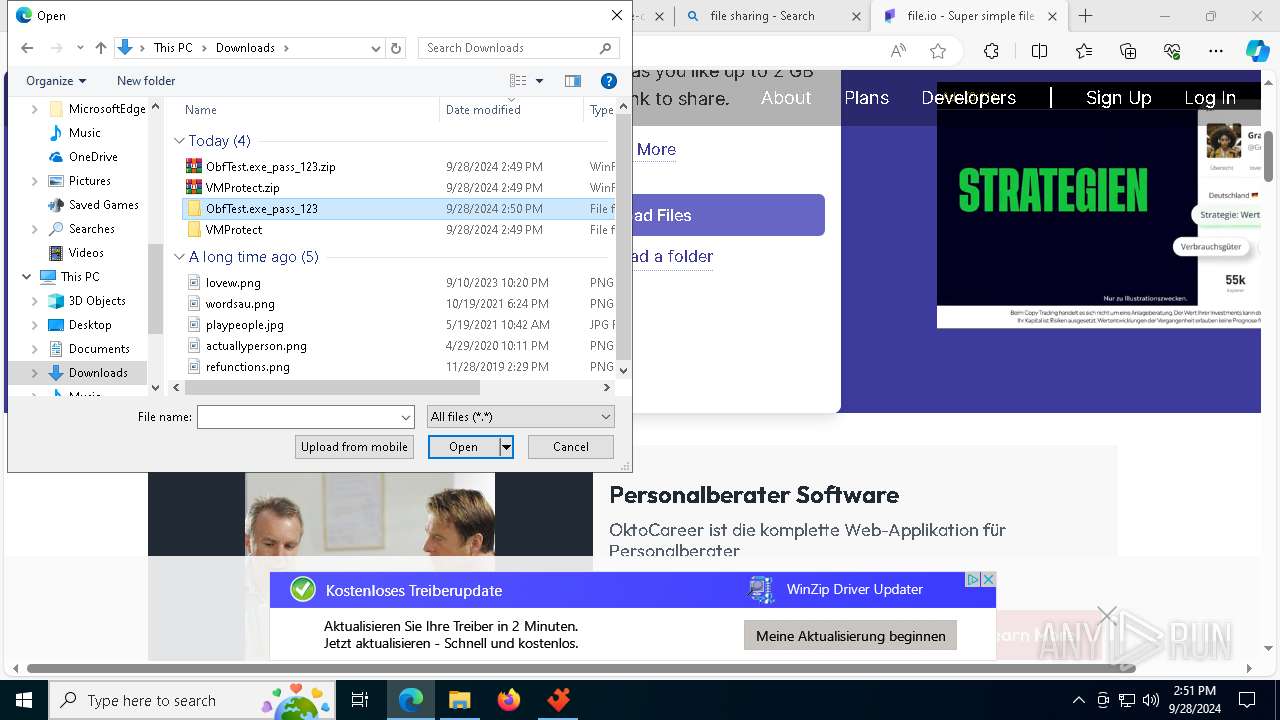1280x720 pixels.
Task: Open Edge settings three-dots menu
Action: (x=1216, y=51)
